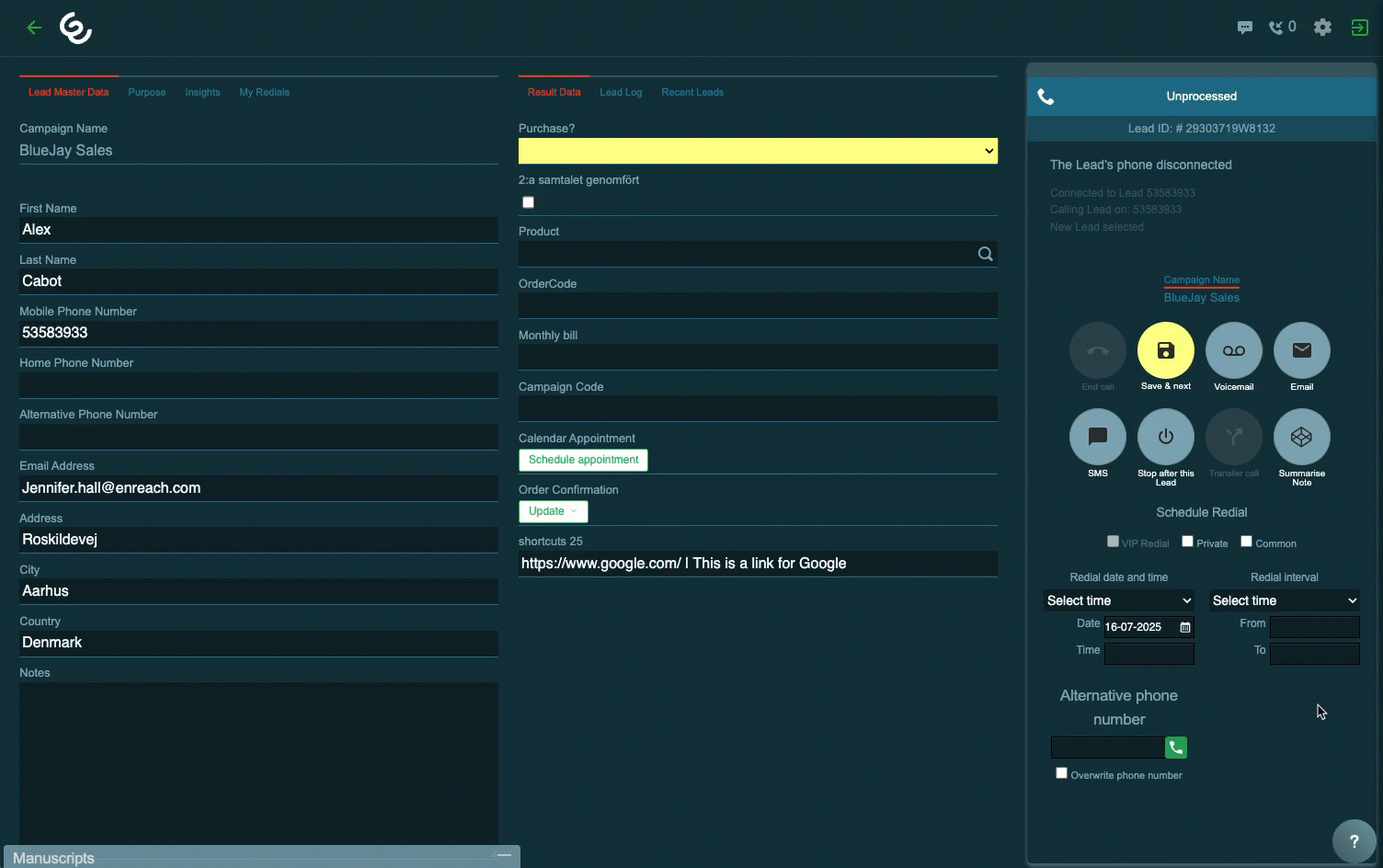Click the Summarise Note icon
Image resolution: width=1383 pixels, height=868 pixels.
tap(1301, 437)
